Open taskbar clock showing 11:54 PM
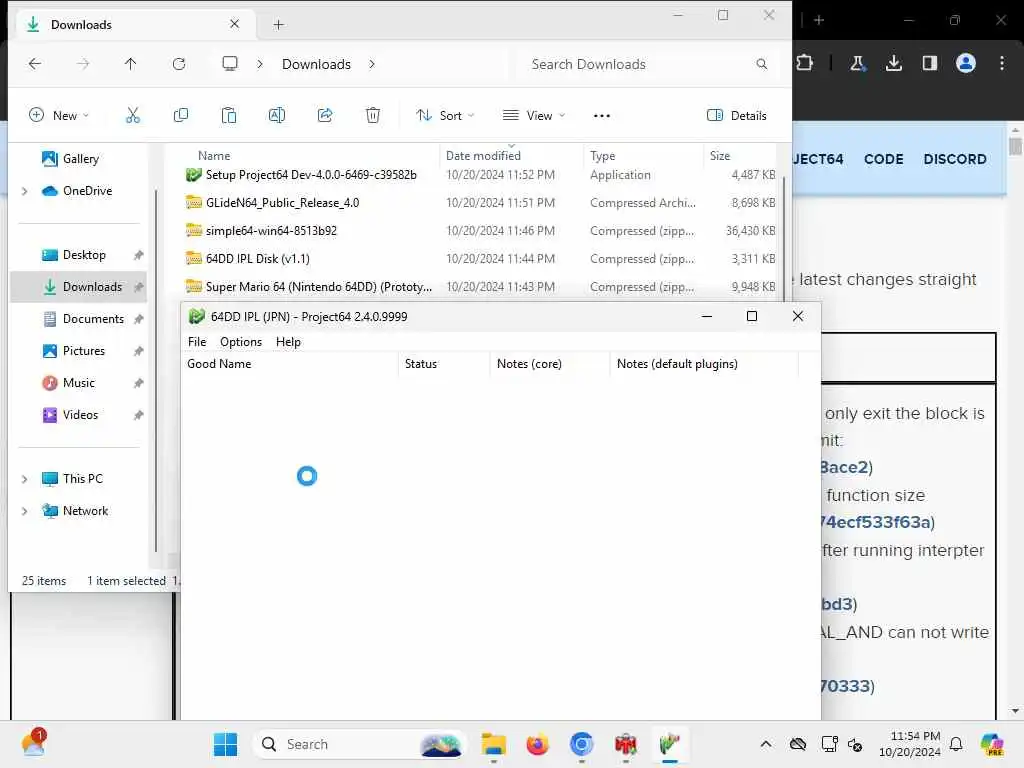Image resolution: width=1024 pixels, height=768 pixels. pyautogui.click(x=910, y=744)
